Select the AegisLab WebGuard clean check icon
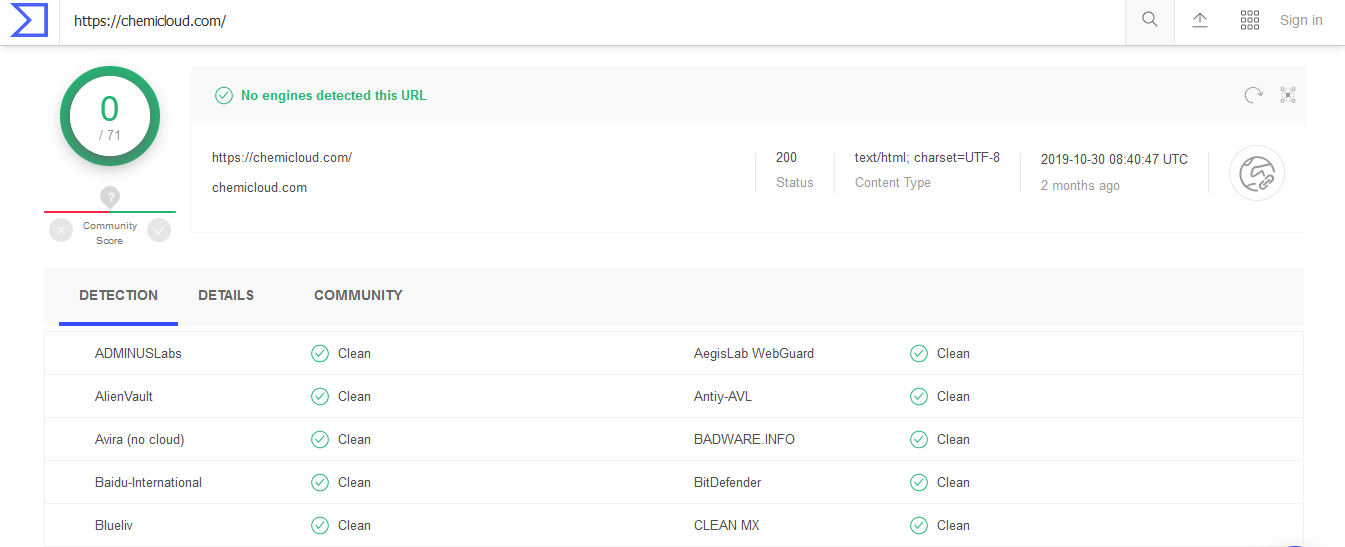 (919, 353)
